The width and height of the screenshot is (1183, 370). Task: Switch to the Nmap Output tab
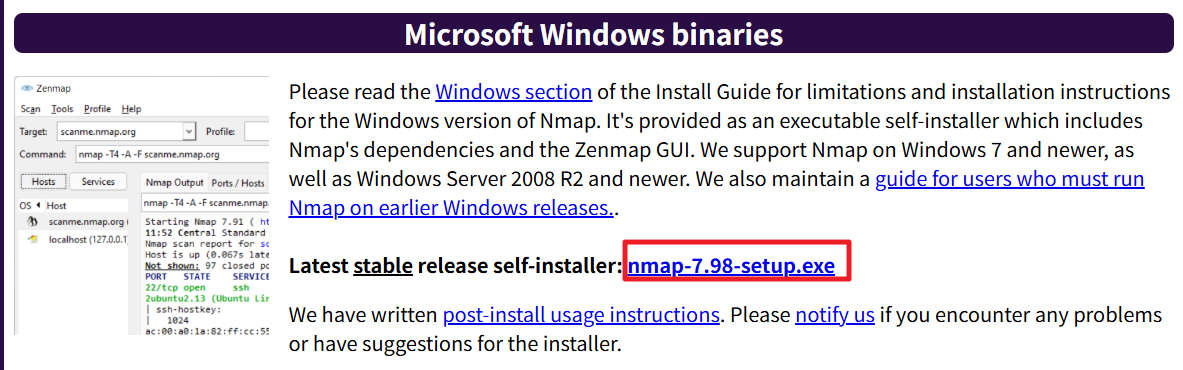pyautogui.click(x=174, y=183)
